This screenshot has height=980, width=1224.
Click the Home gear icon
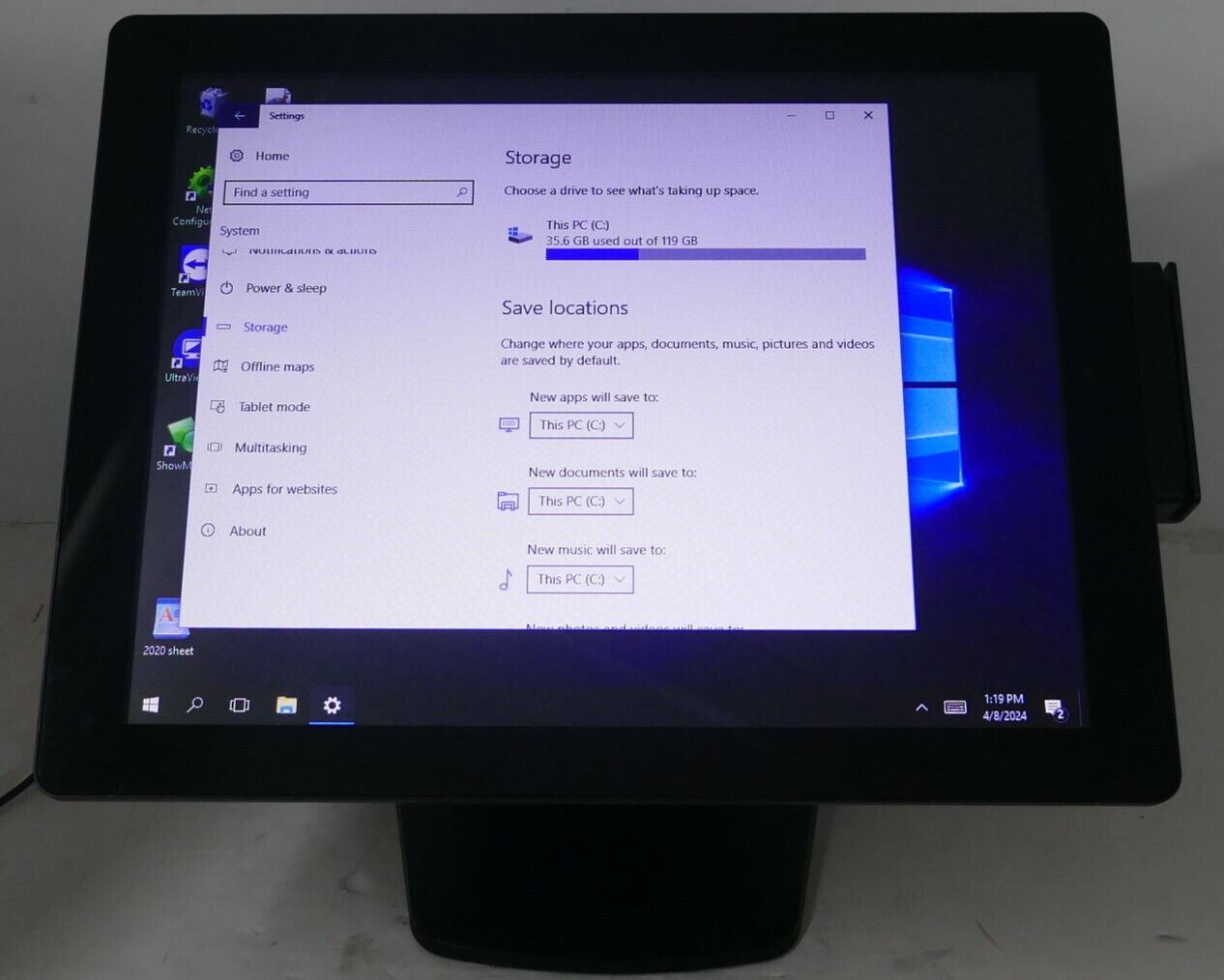[x=237, y=156]
